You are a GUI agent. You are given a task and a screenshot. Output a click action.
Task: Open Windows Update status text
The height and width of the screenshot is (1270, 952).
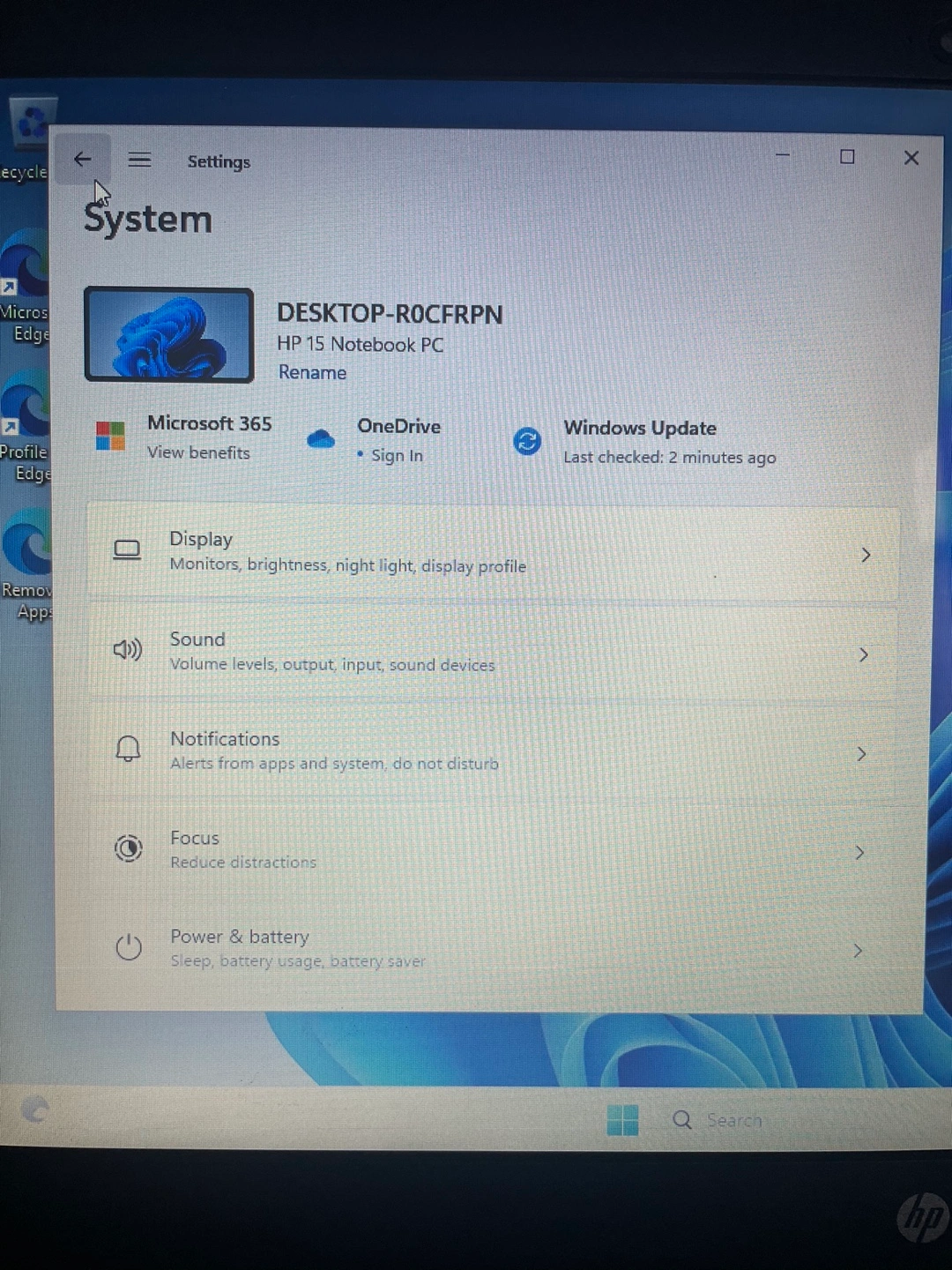[670, 458]
